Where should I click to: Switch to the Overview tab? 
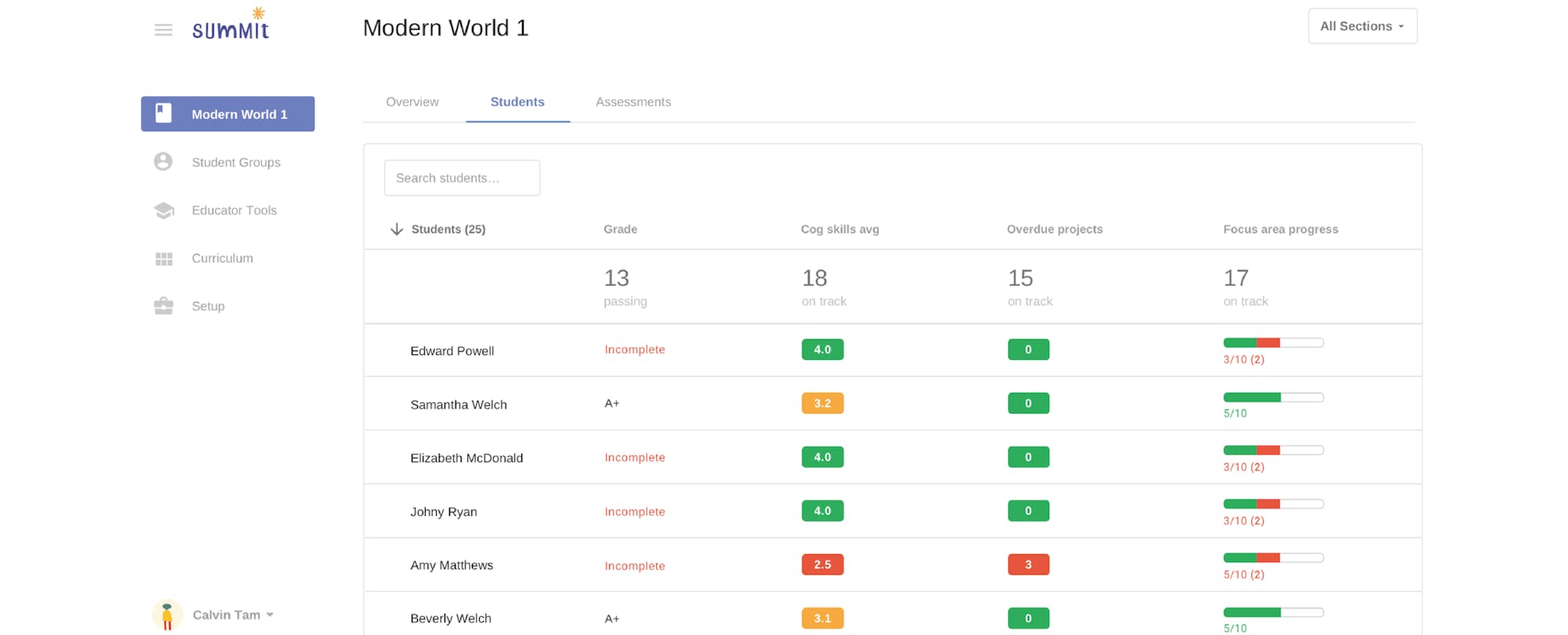tap(412, 102)
